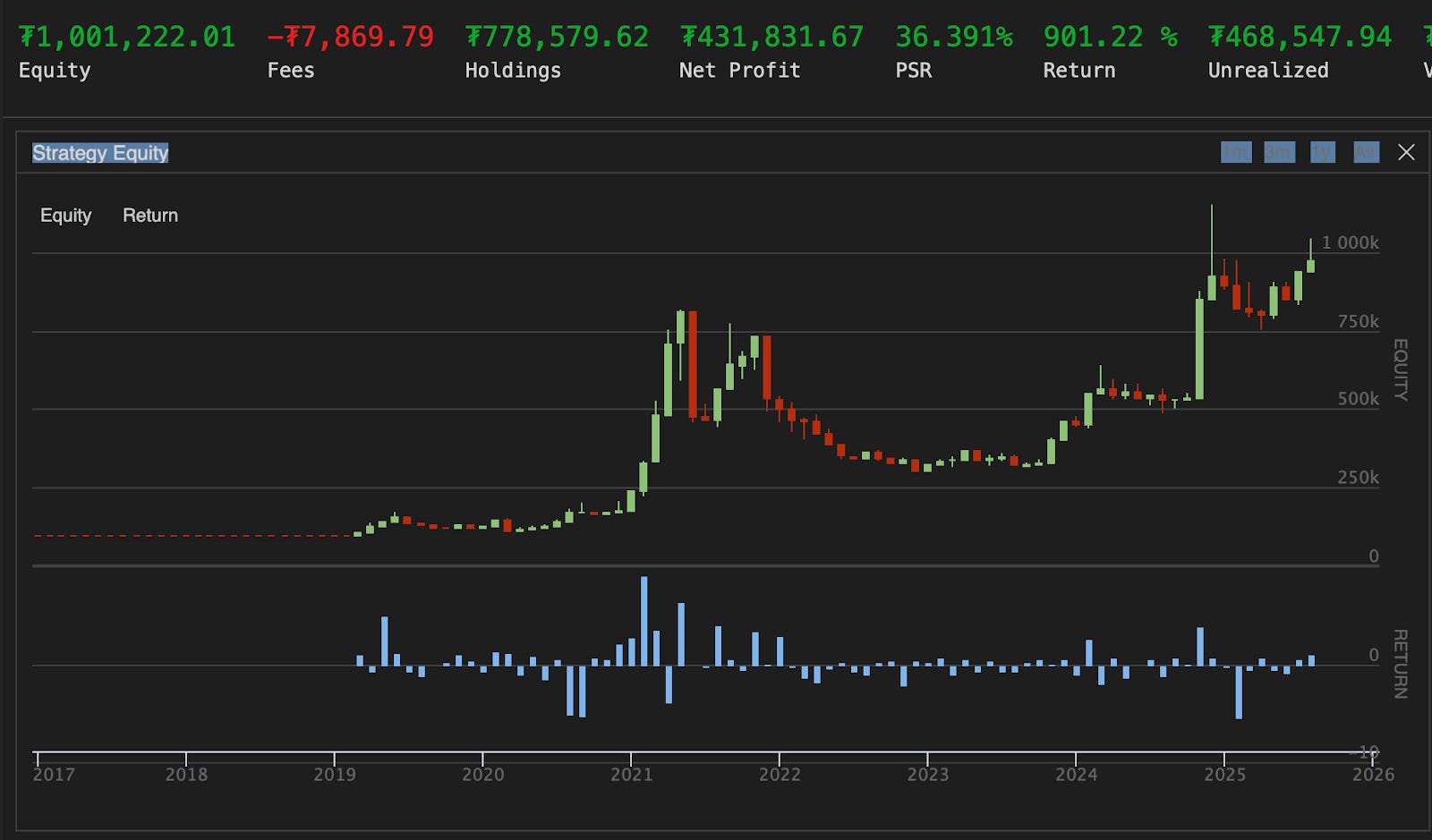Click the 2019 tick on the time axis

[335, 775]
